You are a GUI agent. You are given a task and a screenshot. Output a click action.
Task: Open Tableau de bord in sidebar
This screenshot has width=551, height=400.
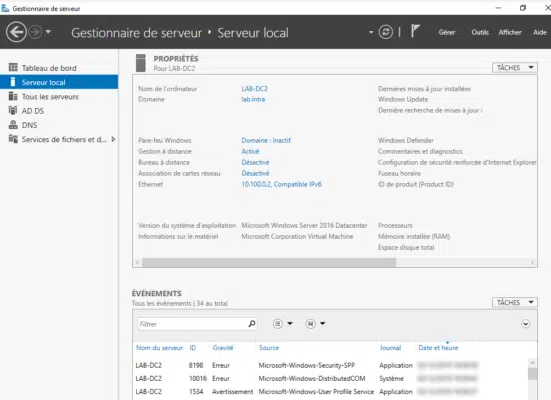[x=49, y=68]
